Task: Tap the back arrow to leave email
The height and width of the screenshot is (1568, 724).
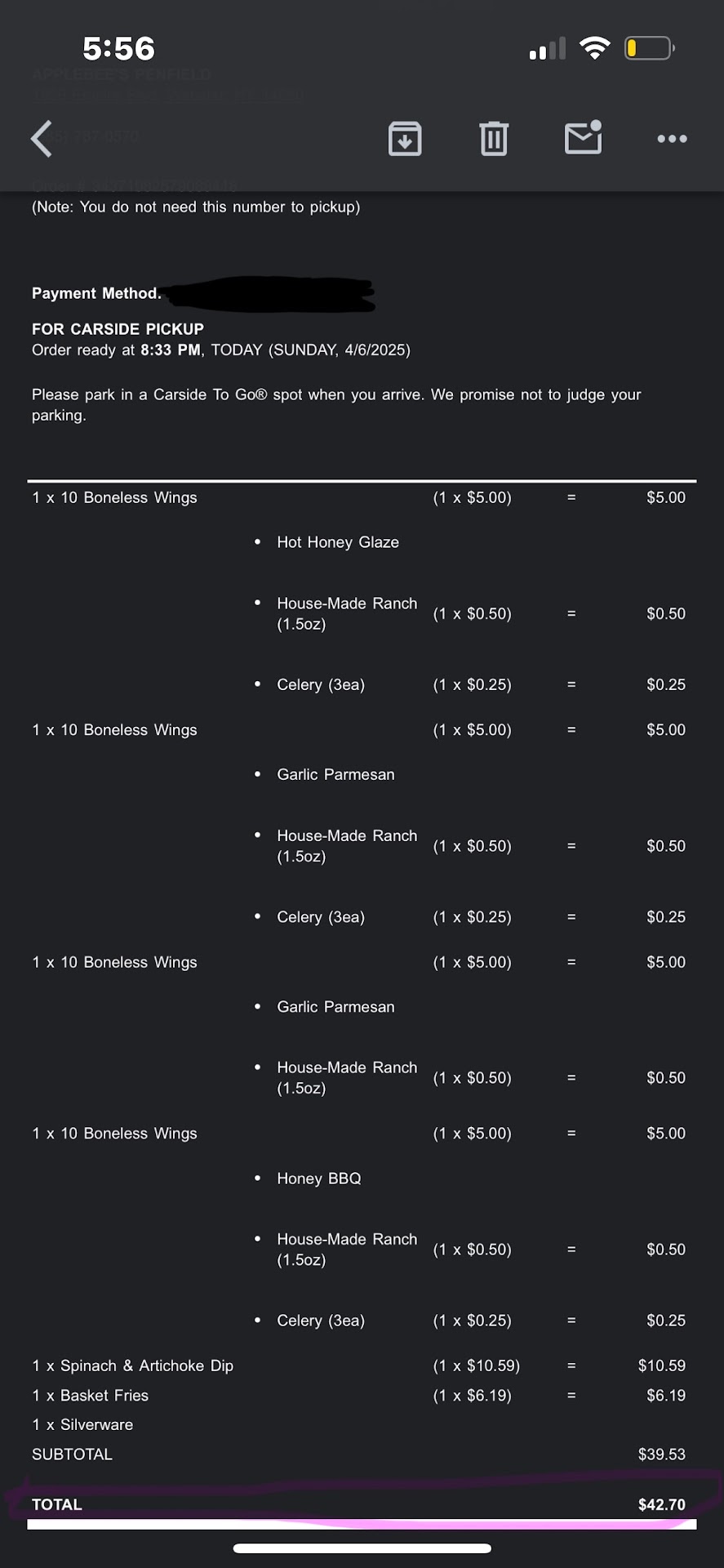Action: [42, 139]
